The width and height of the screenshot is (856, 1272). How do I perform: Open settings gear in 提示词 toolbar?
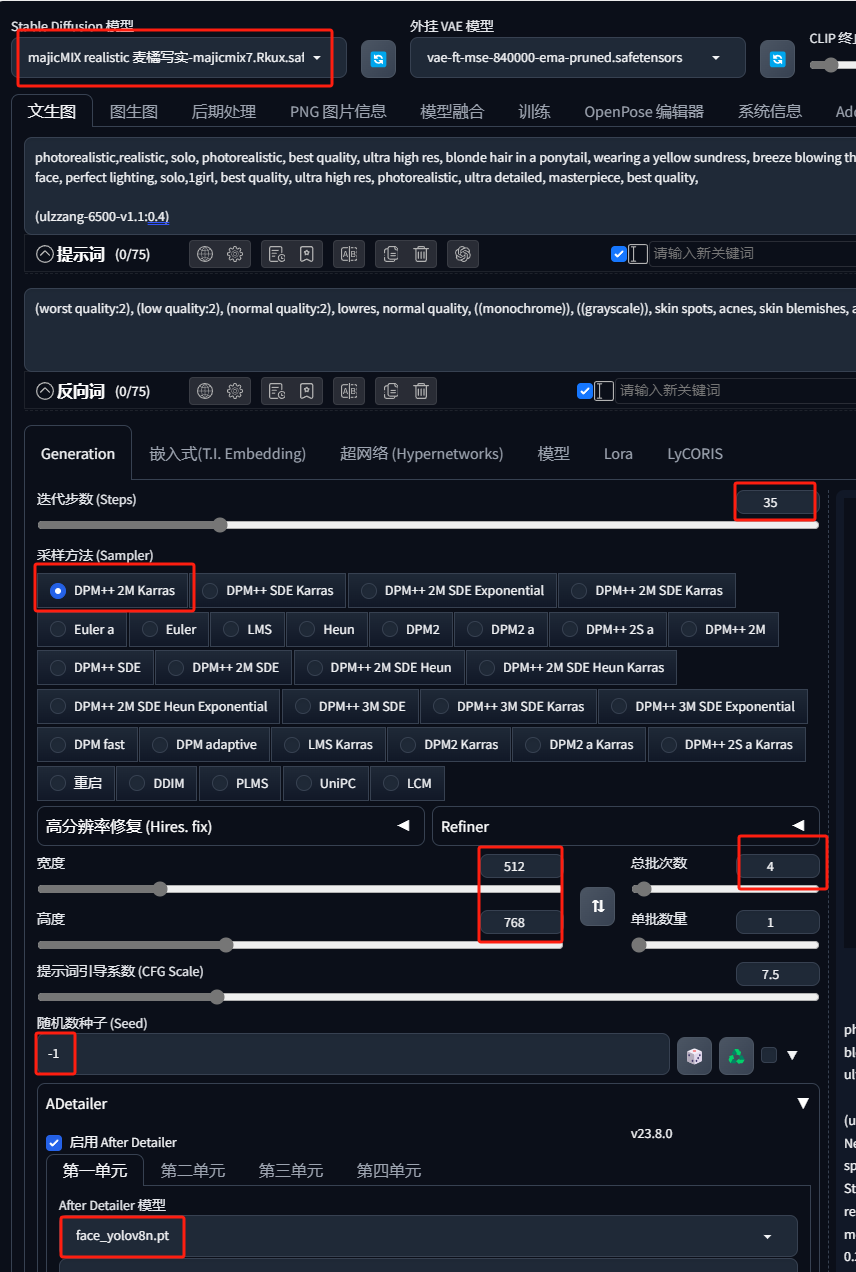coord(235,254)
